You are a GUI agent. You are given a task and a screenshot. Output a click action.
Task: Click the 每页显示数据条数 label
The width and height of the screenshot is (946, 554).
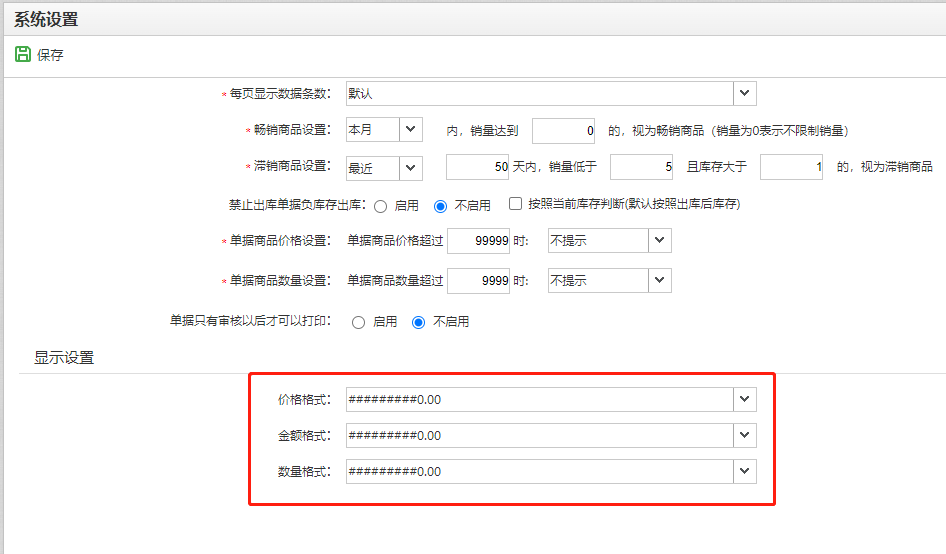[280, 94]
